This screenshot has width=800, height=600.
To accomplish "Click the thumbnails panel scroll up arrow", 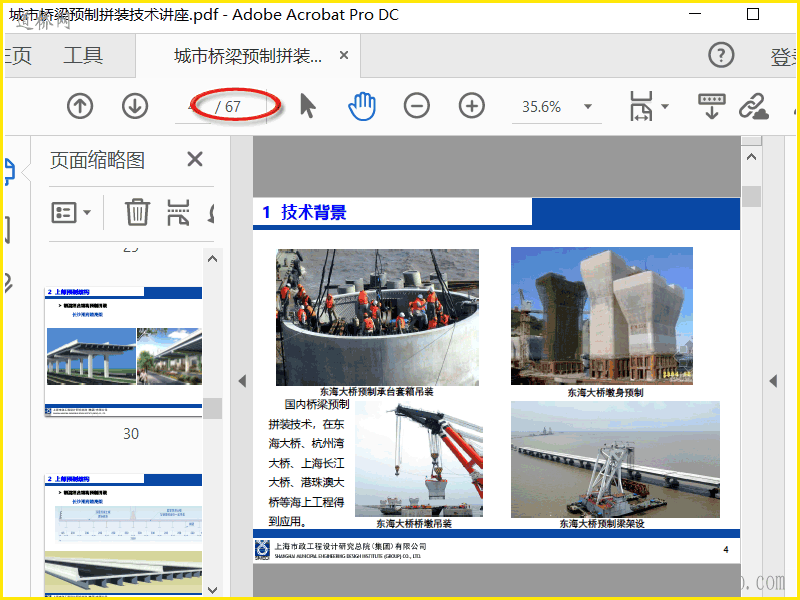I will (x=213, y=259).
